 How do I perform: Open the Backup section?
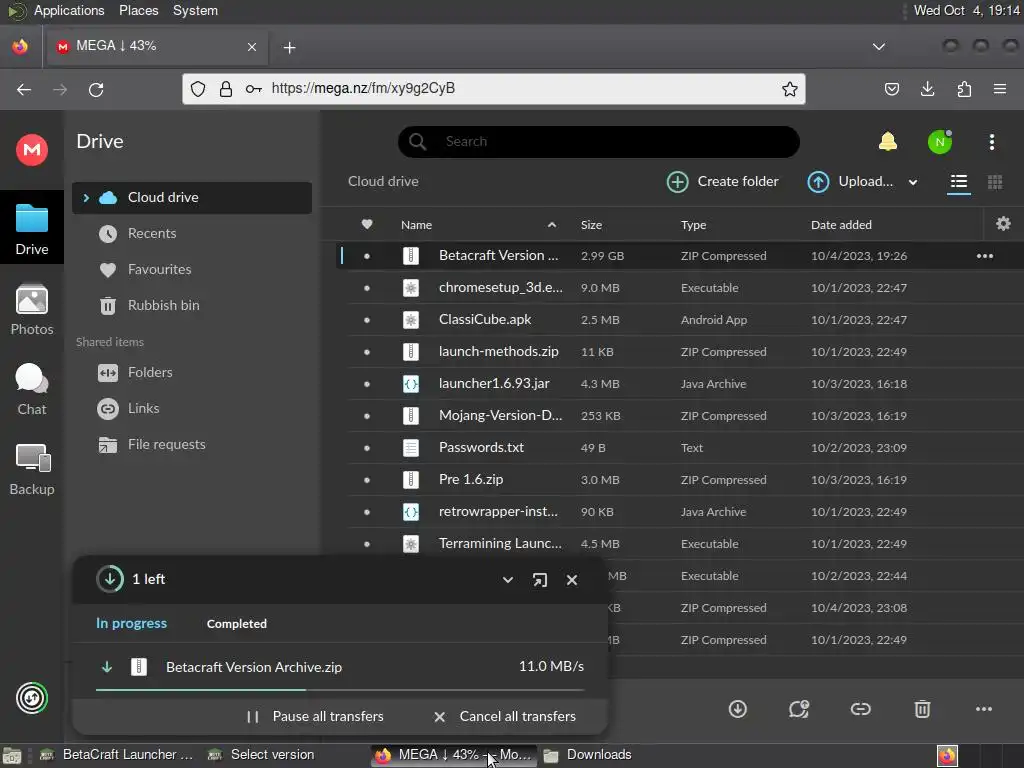click(x=31, y=470)
